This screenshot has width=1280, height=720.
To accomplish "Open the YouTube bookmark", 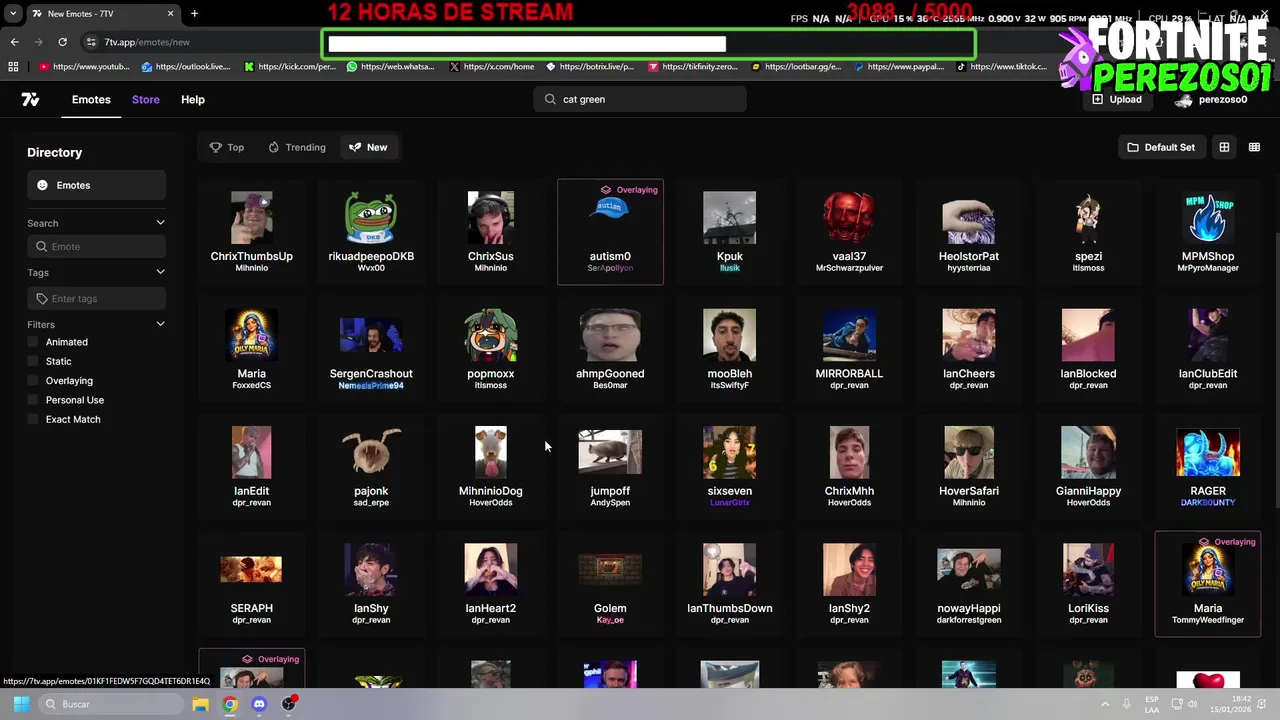I will pyautogui.click(x=84, y=67).
